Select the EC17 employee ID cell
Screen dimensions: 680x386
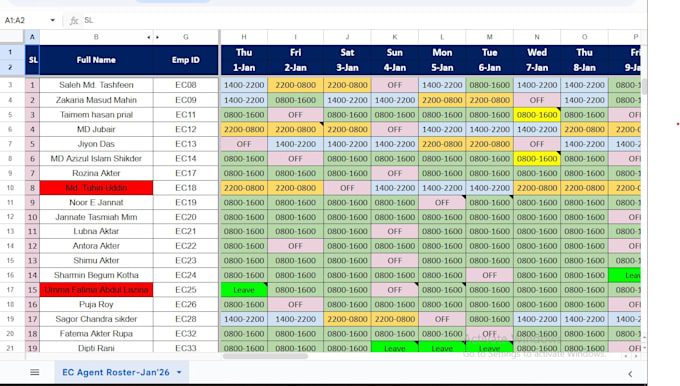[x=186, y=173]
